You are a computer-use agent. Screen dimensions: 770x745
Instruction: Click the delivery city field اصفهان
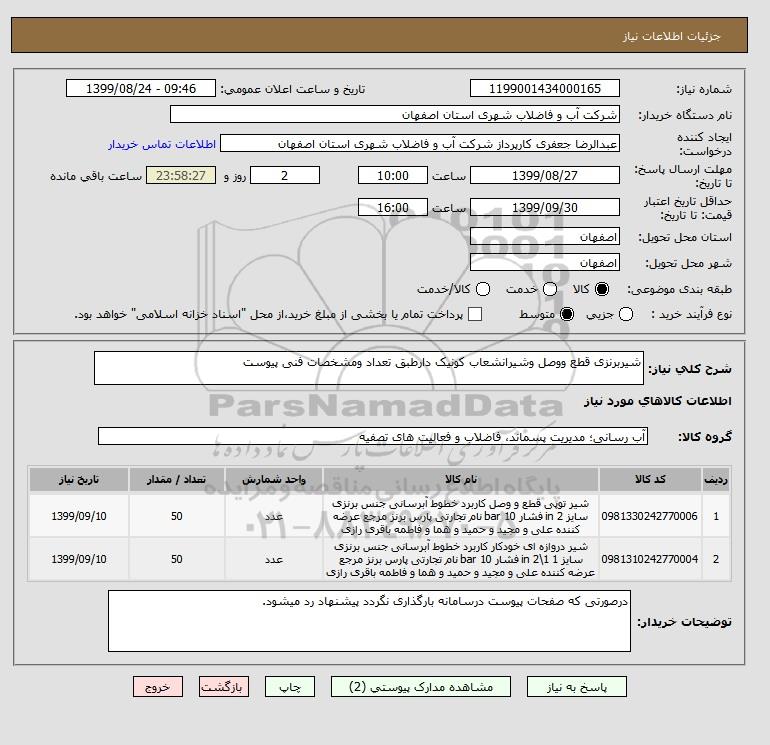(x=545, y=263)
